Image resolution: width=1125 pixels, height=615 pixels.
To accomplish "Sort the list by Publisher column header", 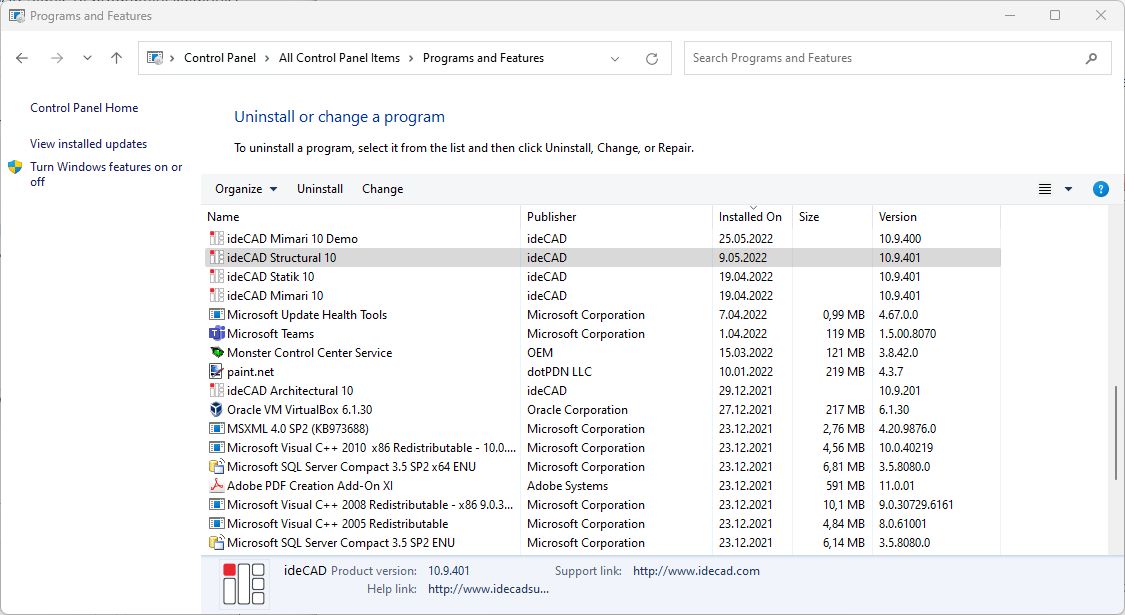I will click(552, 217).
